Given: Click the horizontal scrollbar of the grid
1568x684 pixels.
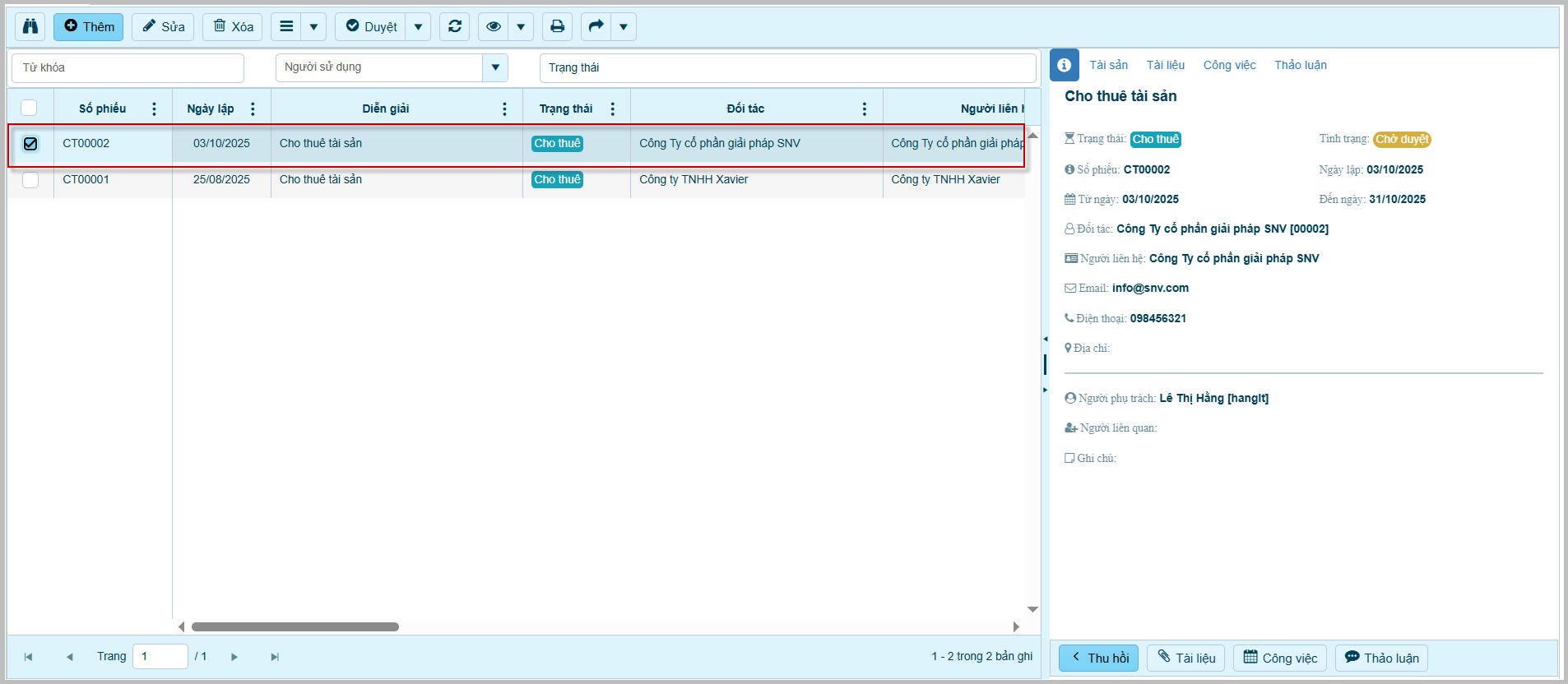Looking at the screenshot, I should coord(295,626).
